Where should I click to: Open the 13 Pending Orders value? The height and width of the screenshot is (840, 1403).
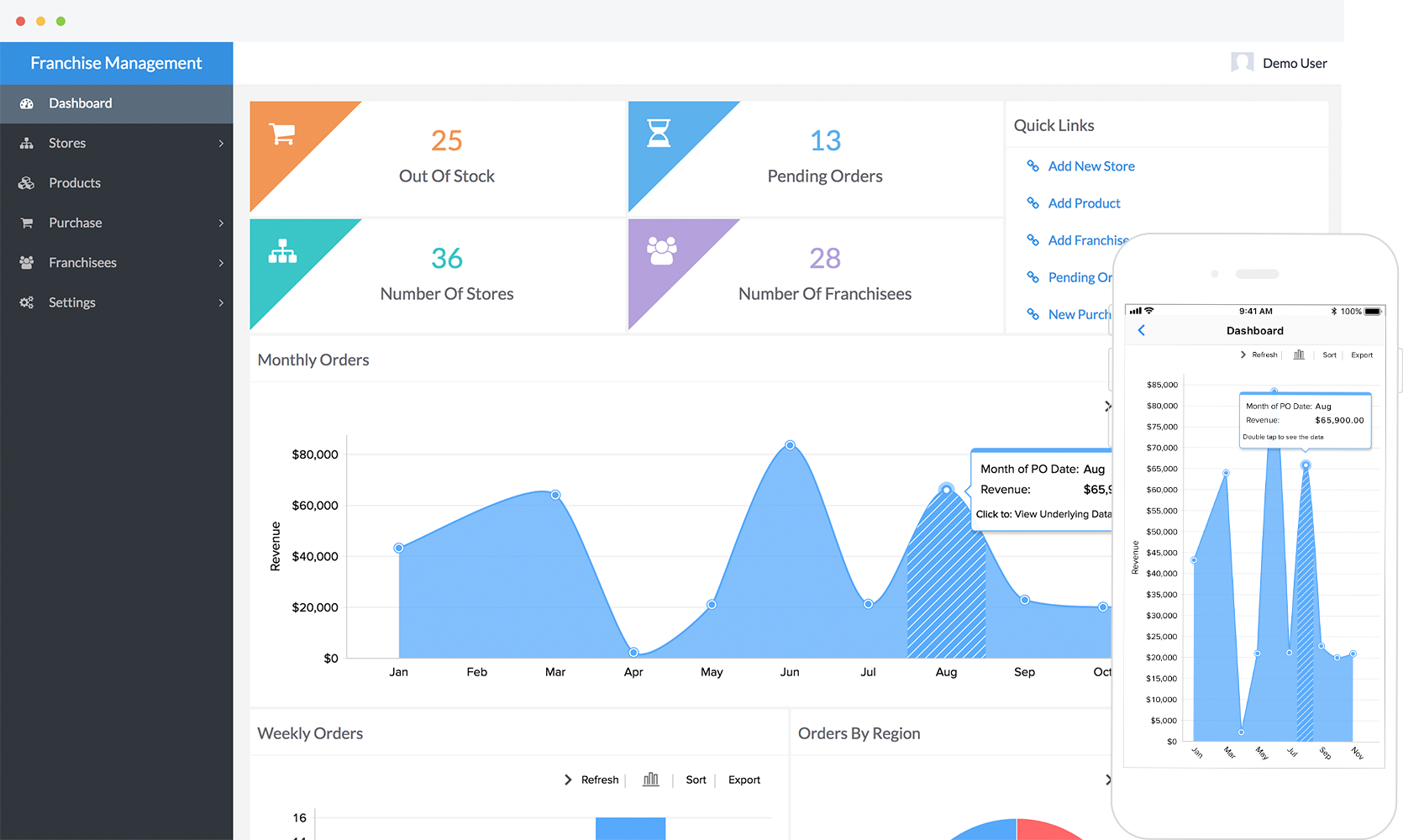825,140
